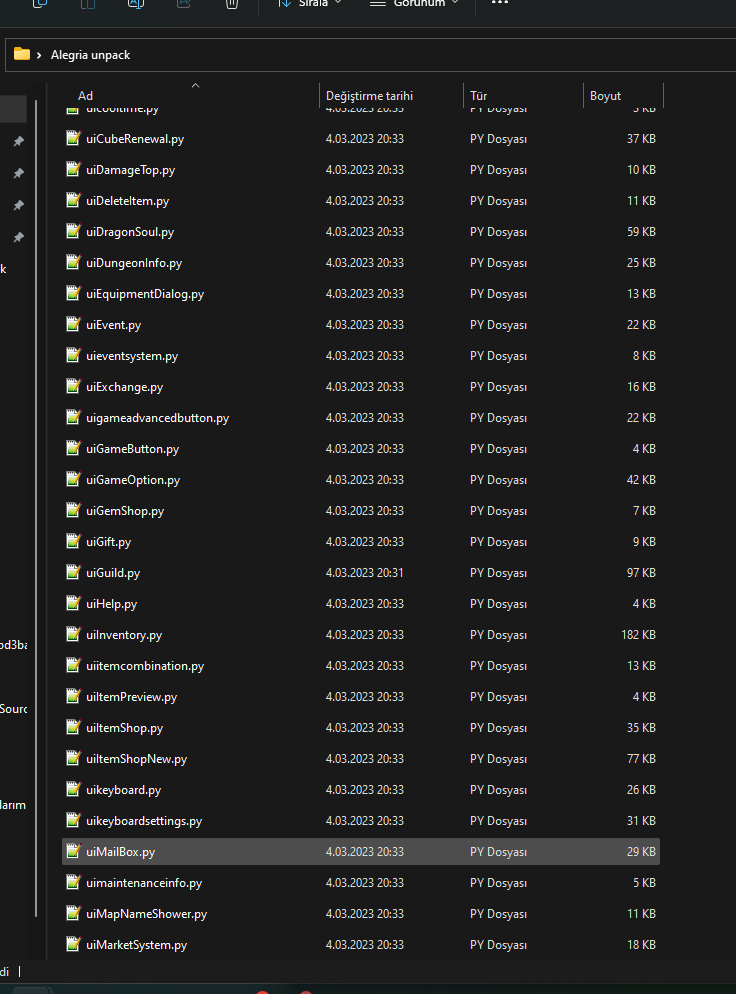Click PY Dosyası type in uiGift.py row

pos(498,541)
